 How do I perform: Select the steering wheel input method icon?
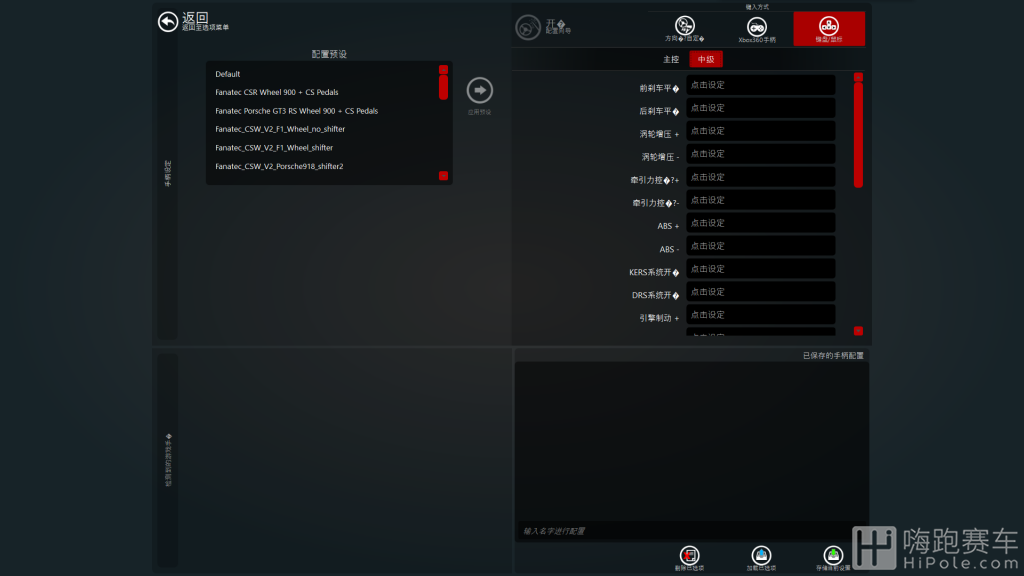pos(684,25)
